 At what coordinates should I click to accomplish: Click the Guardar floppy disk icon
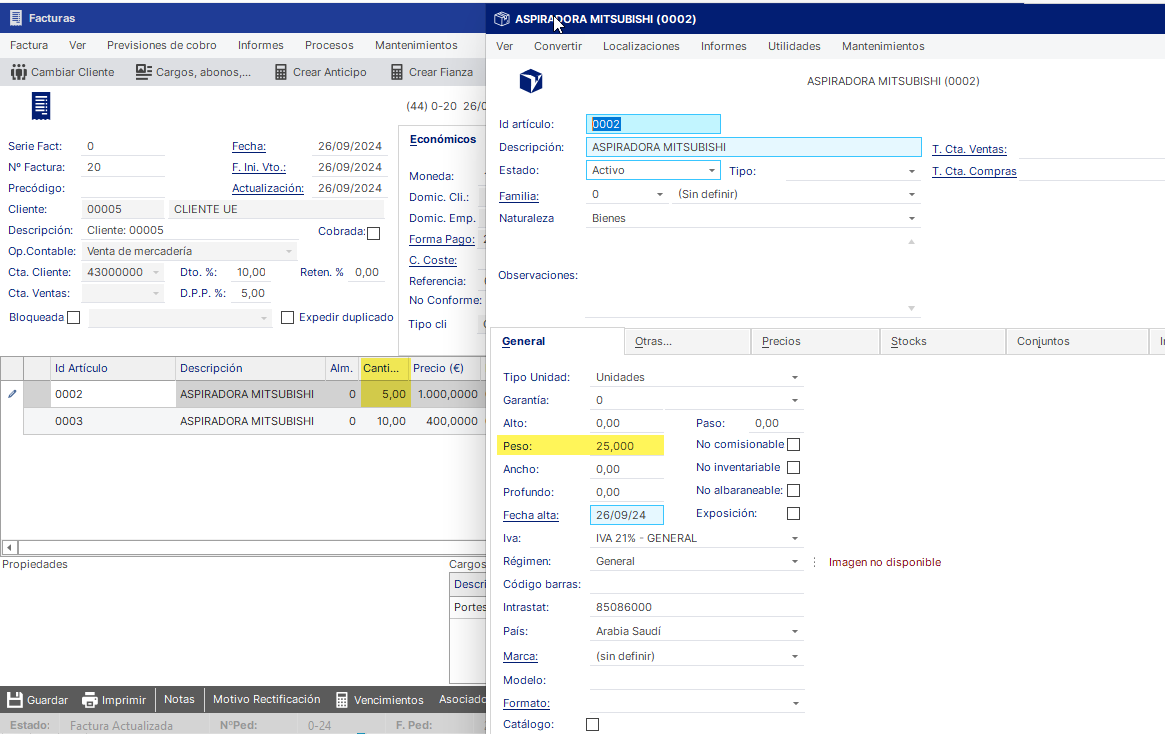click(x=15, y=700)
